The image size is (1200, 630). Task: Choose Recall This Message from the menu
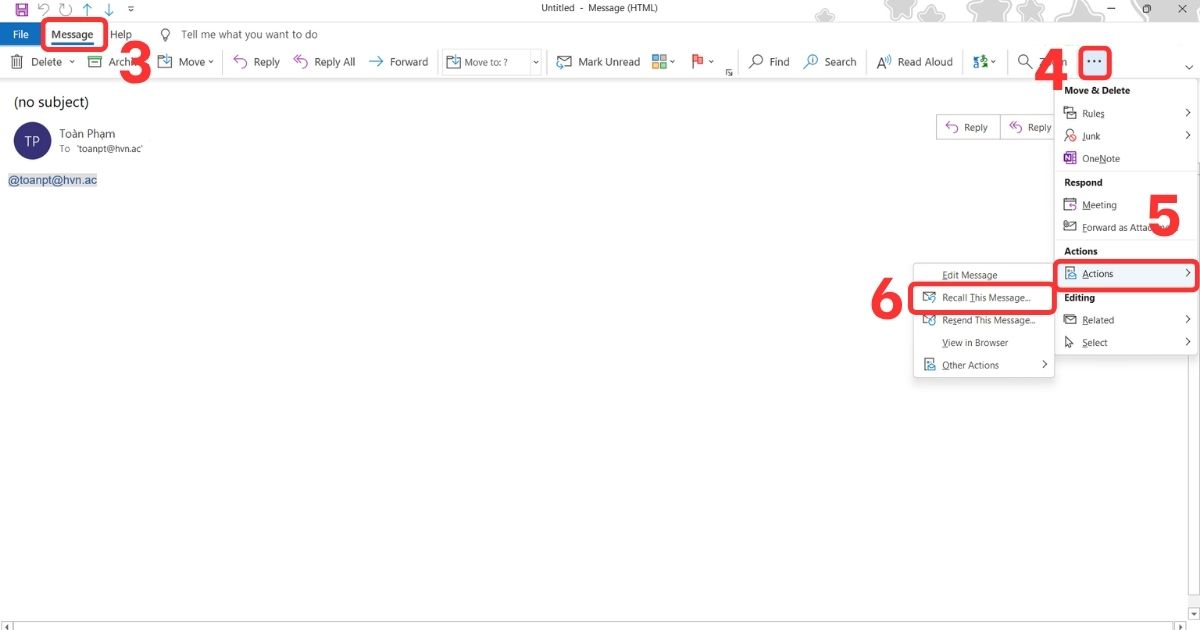click(x=984, y=297)
